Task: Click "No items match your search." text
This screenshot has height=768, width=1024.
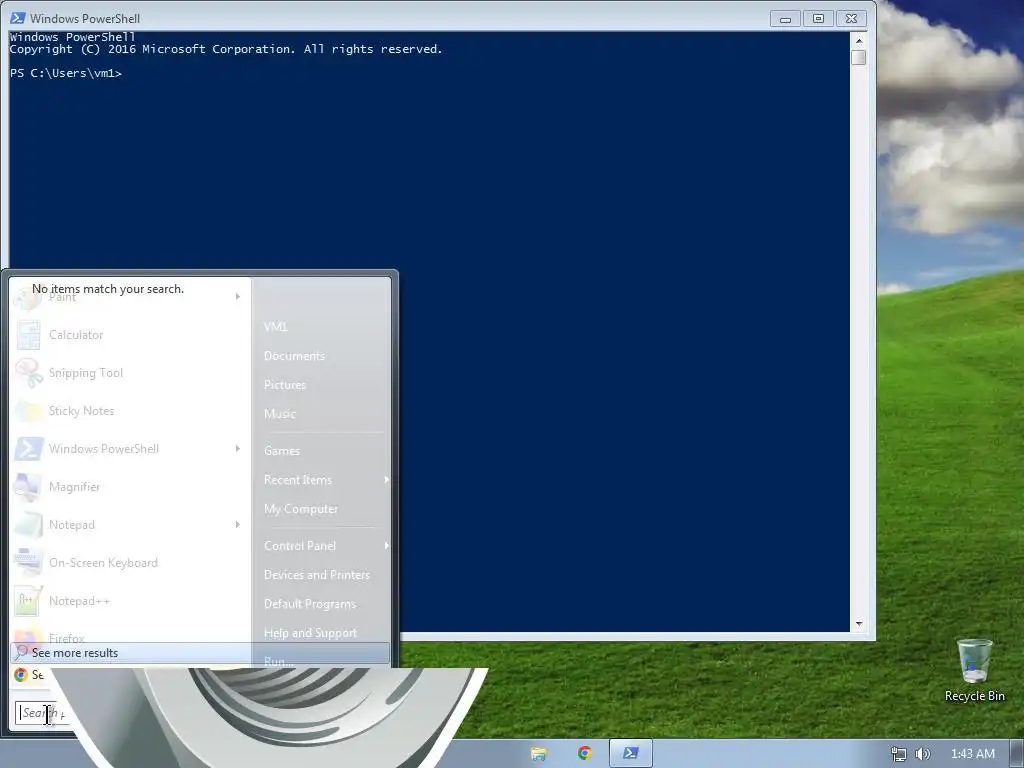Action: click(x=108, y=289)
